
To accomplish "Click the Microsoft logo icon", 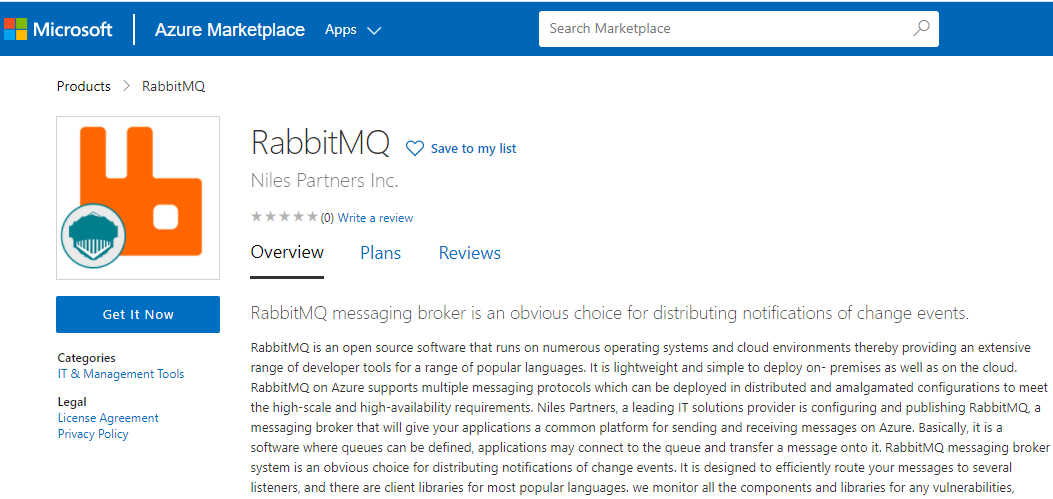I will [15, 29].
